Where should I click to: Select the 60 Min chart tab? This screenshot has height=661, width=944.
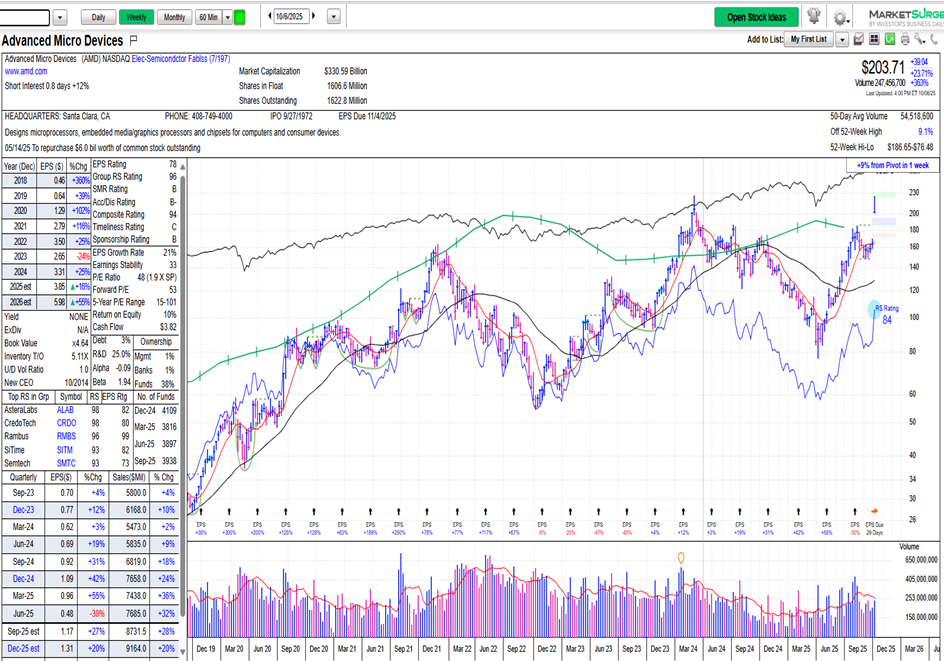pos(208,17)
